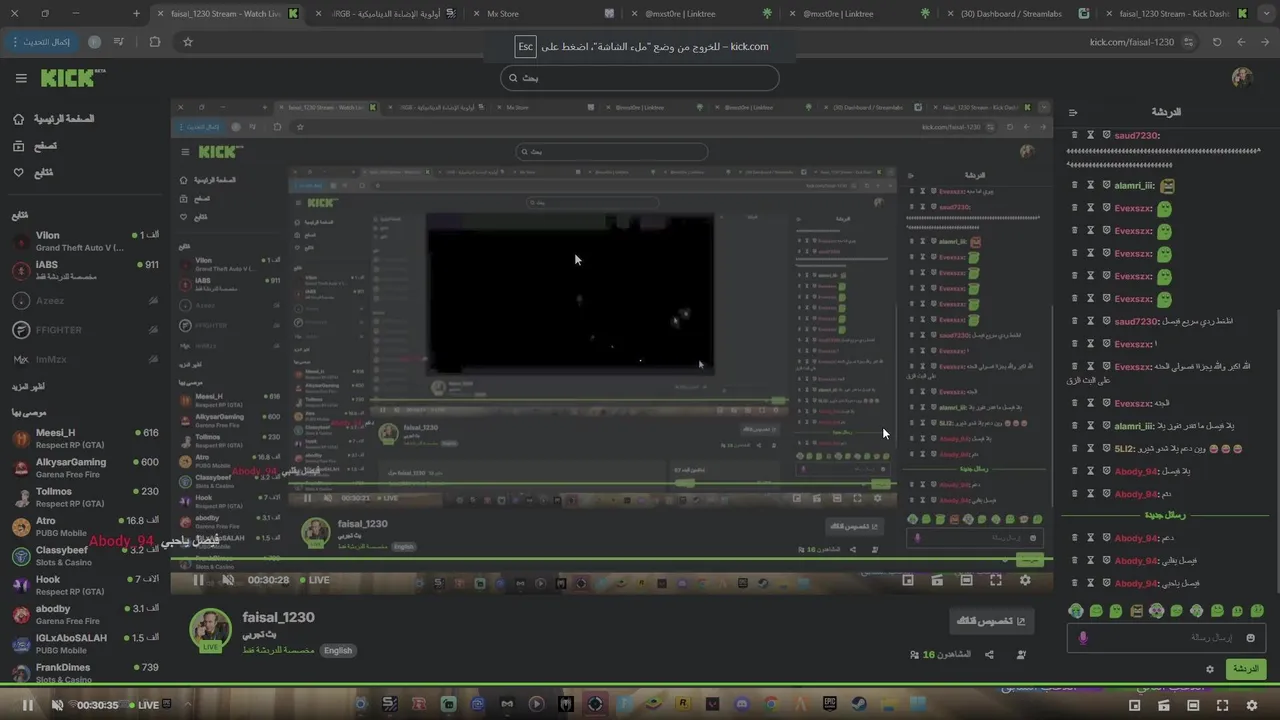Open تتابع in the Kick sidebar

33,173
